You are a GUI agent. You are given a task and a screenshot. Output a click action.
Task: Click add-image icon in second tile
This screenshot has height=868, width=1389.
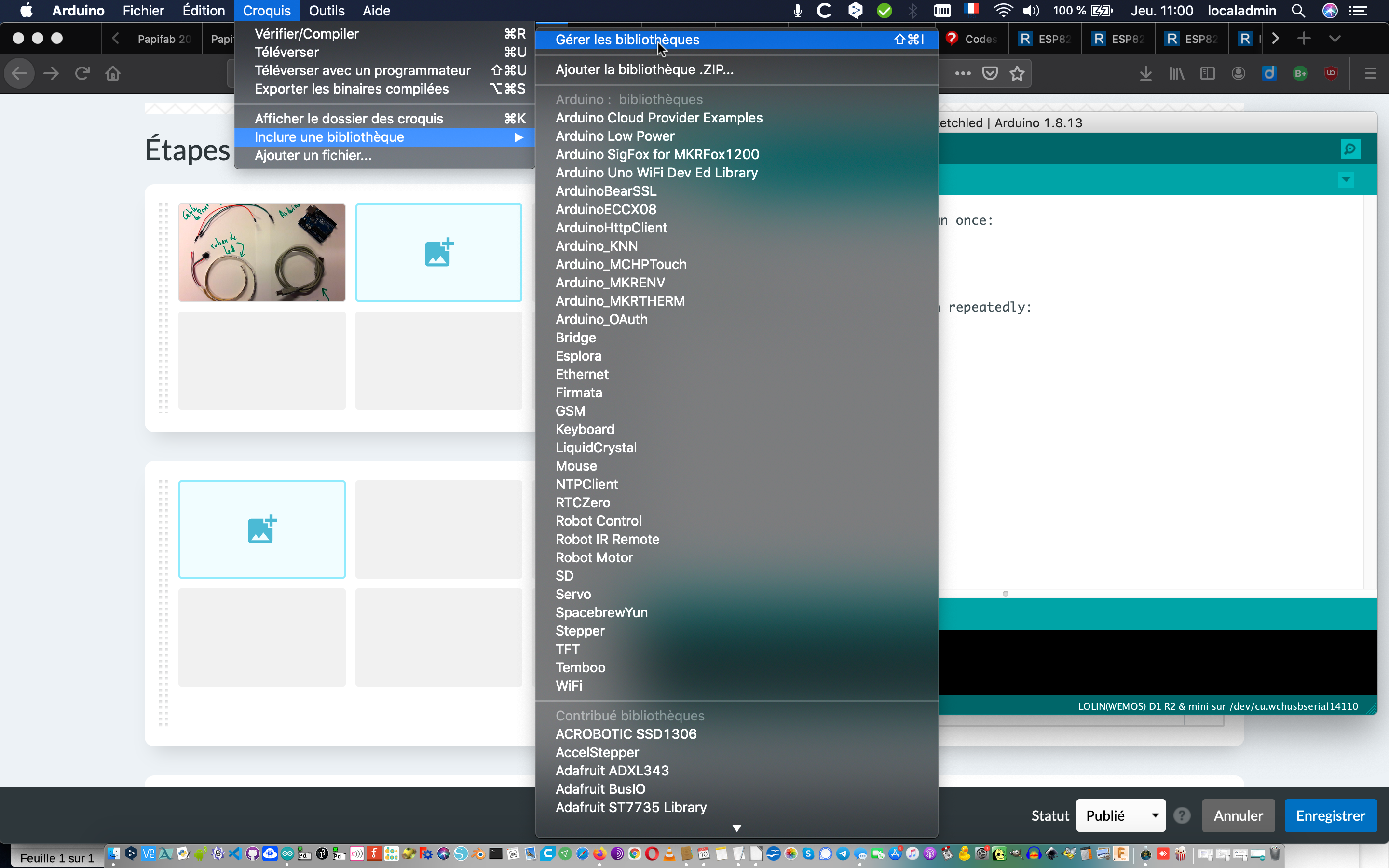point(438,253)
